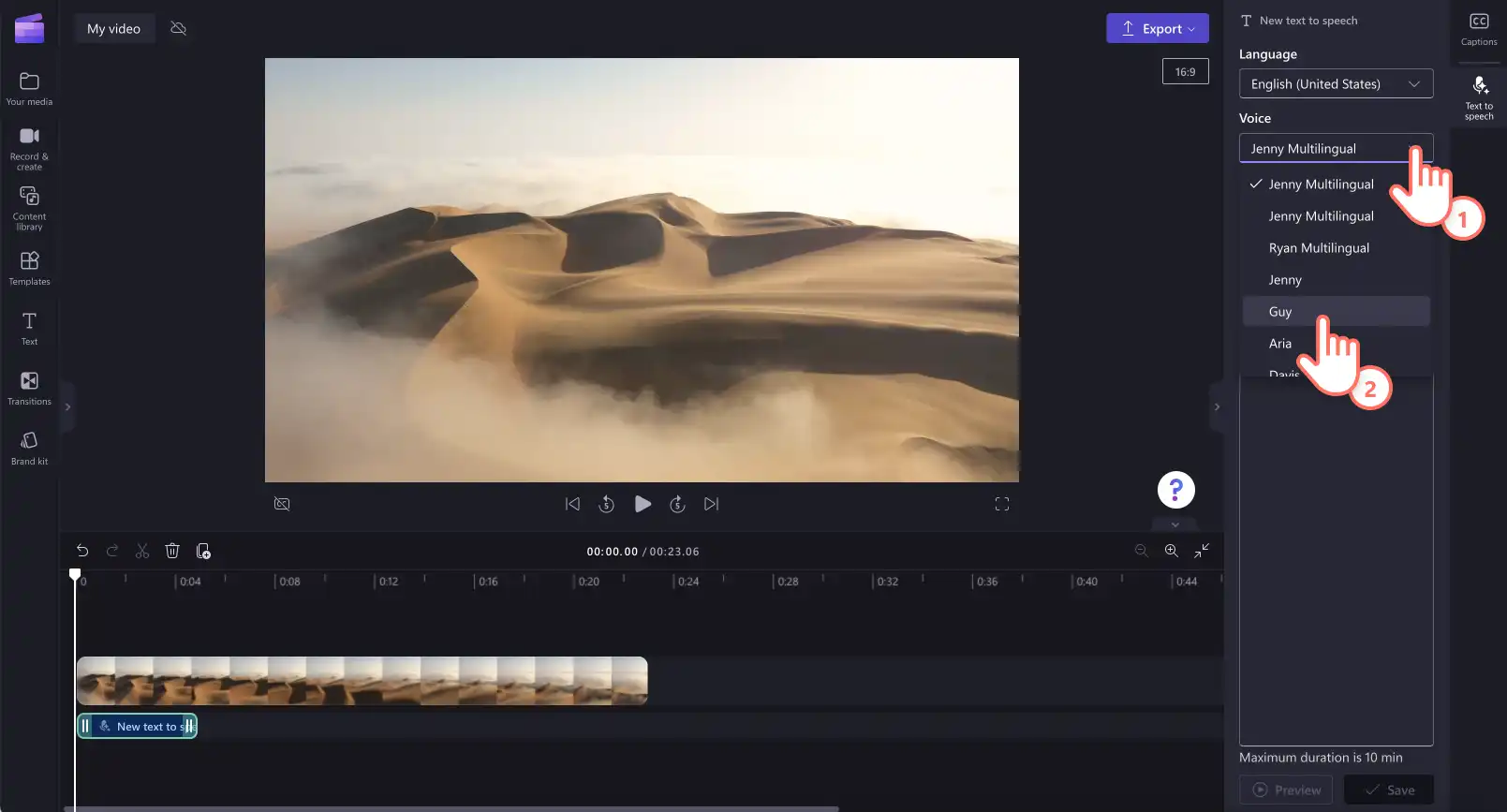Select the Jenny voice
The height and width of the screenshot is (812, 1507).
pyautogui.click(x=1336, y=279)
